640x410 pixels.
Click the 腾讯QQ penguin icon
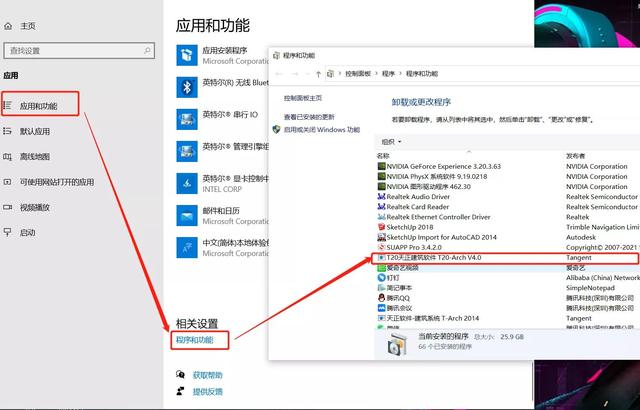[381, 298]
